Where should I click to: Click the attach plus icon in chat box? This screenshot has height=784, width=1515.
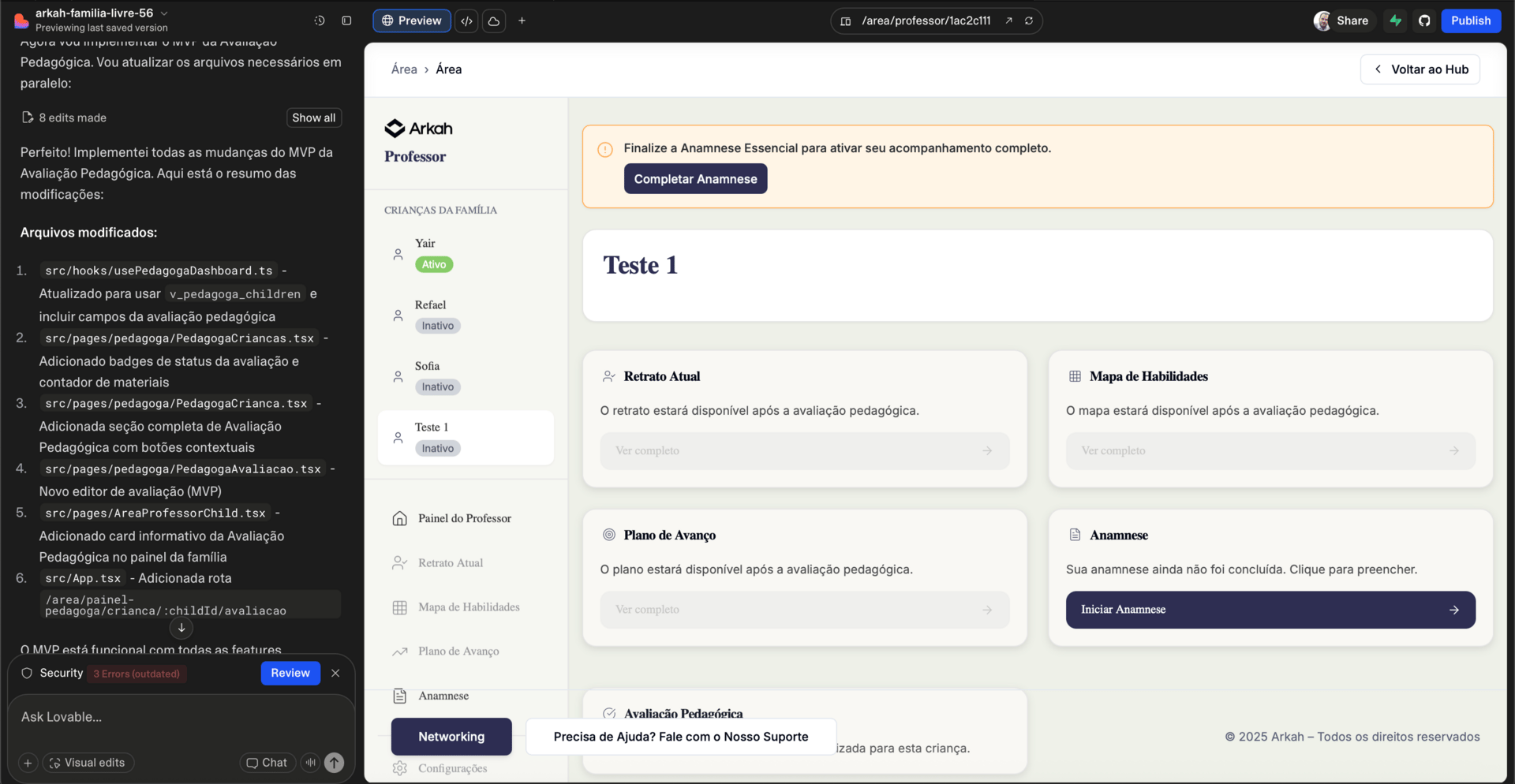28,763
